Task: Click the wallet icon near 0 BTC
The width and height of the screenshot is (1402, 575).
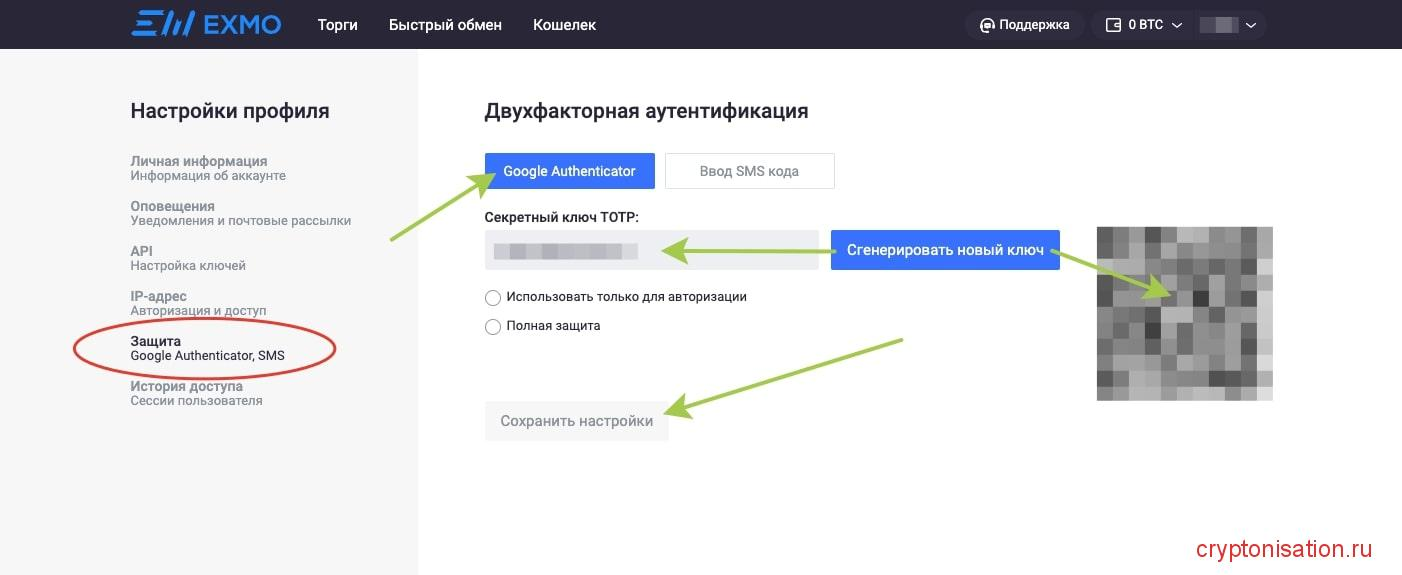Action: [x=1113, y=25]
